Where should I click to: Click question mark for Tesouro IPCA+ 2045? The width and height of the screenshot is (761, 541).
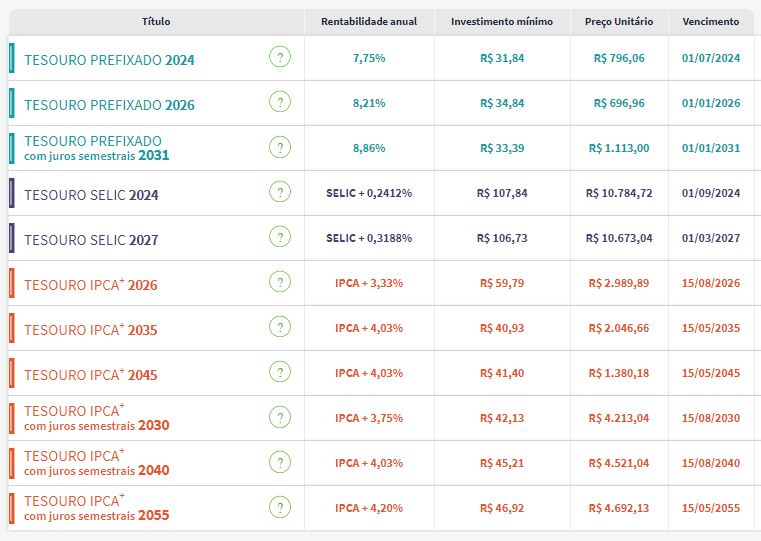click(280, 373)
